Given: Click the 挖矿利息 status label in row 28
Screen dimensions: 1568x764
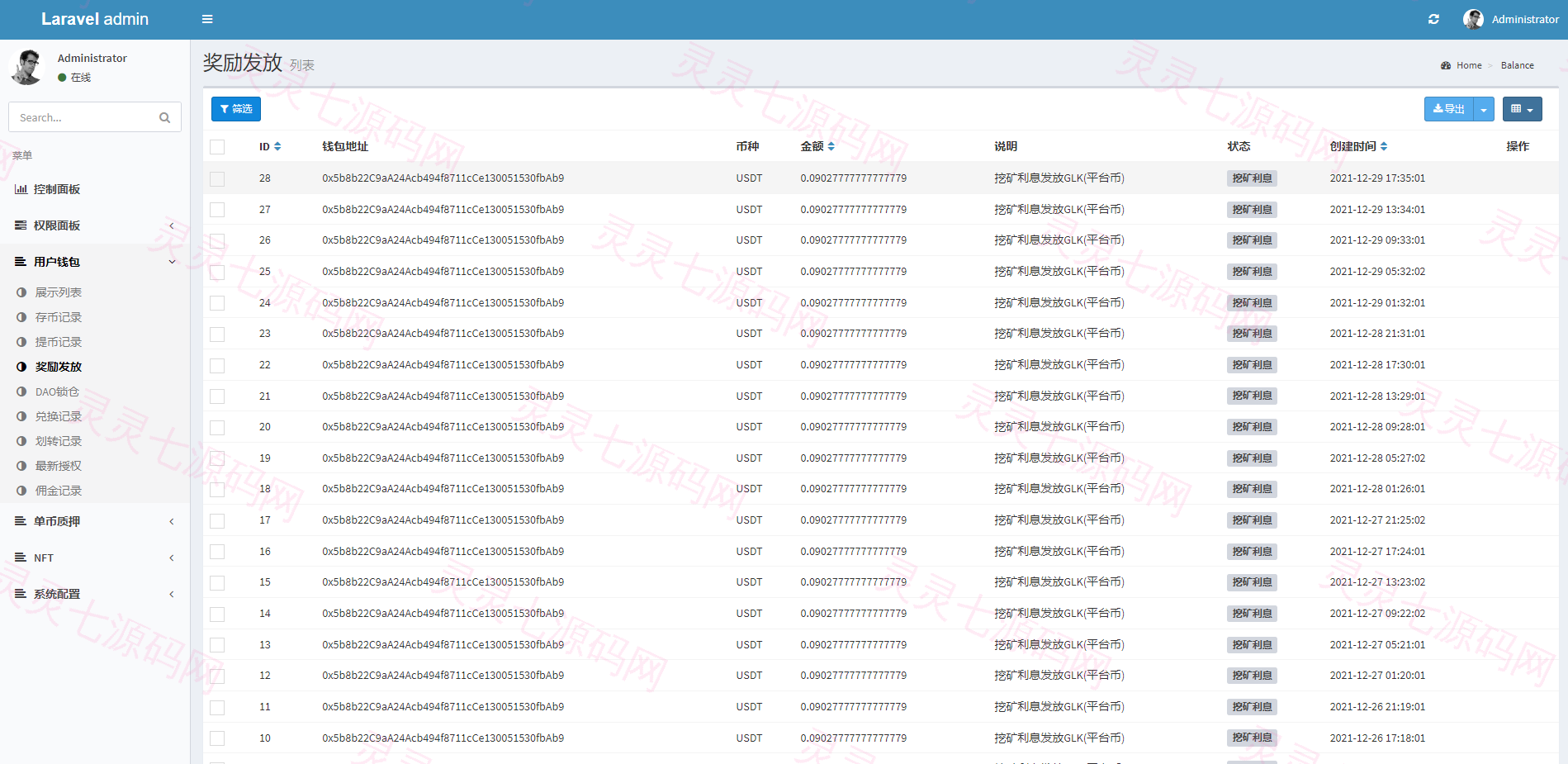Looking at the screenshot, I should click(x=1252, y=178).
